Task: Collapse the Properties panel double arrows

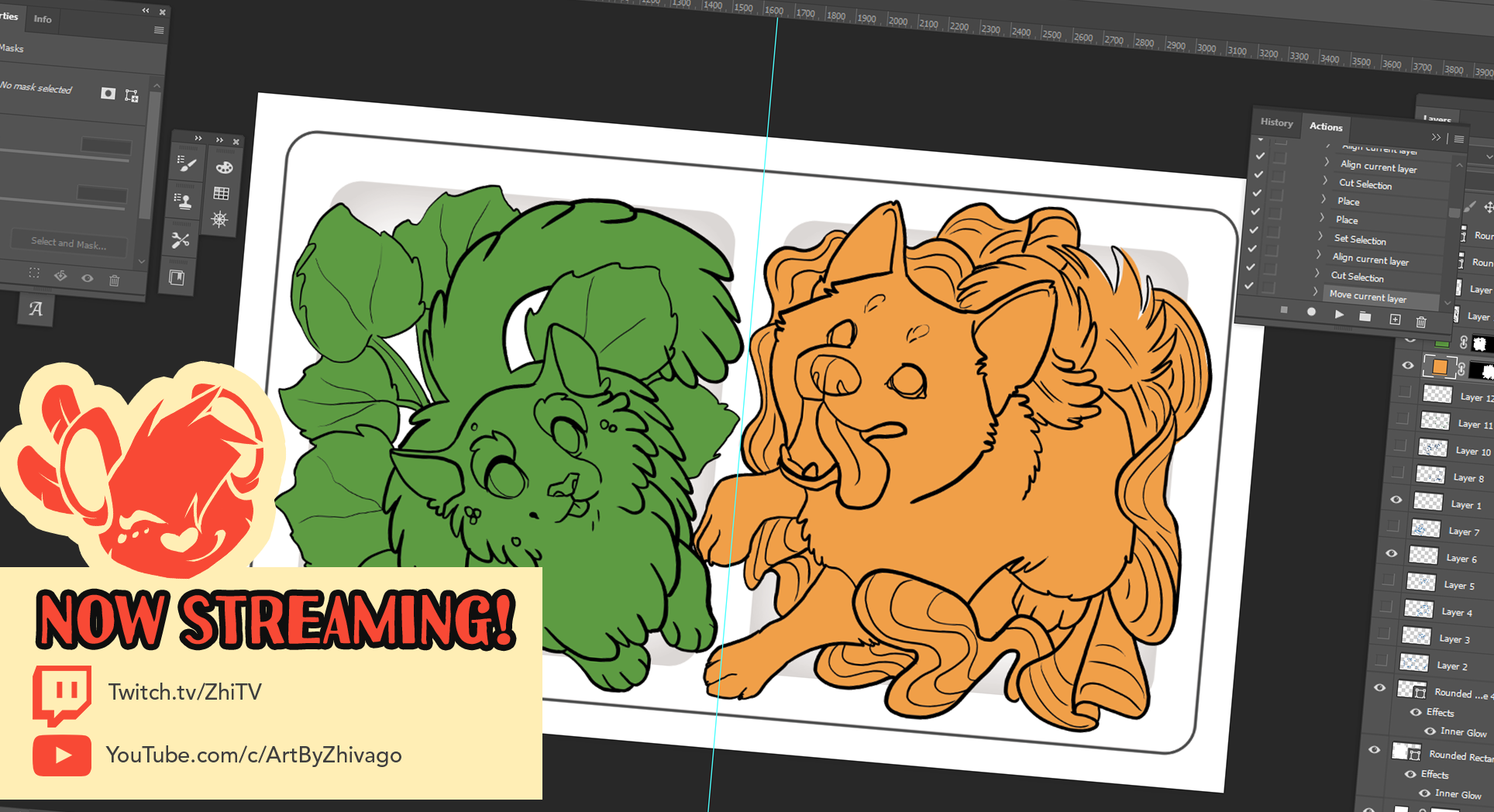Action: click(146, 10)
